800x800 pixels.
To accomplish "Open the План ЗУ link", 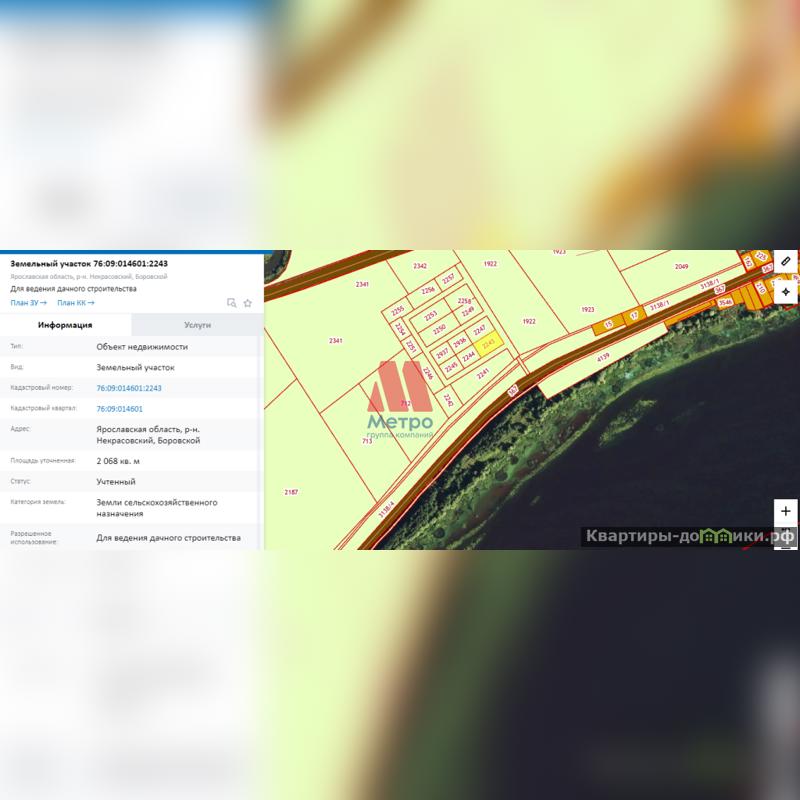I will (x=28, y=302).
